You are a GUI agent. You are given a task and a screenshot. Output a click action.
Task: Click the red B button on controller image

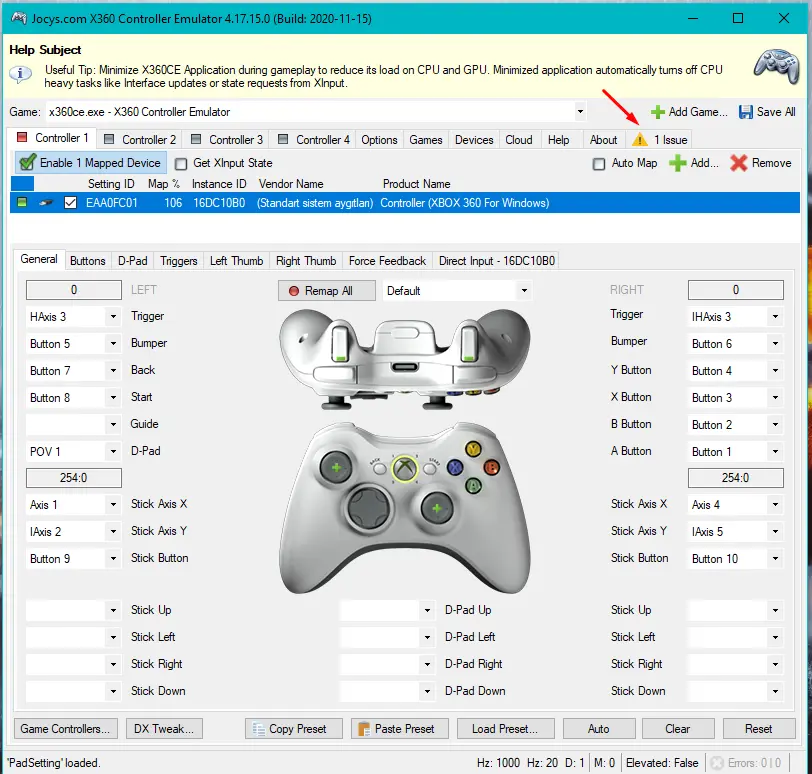(491, 468)
